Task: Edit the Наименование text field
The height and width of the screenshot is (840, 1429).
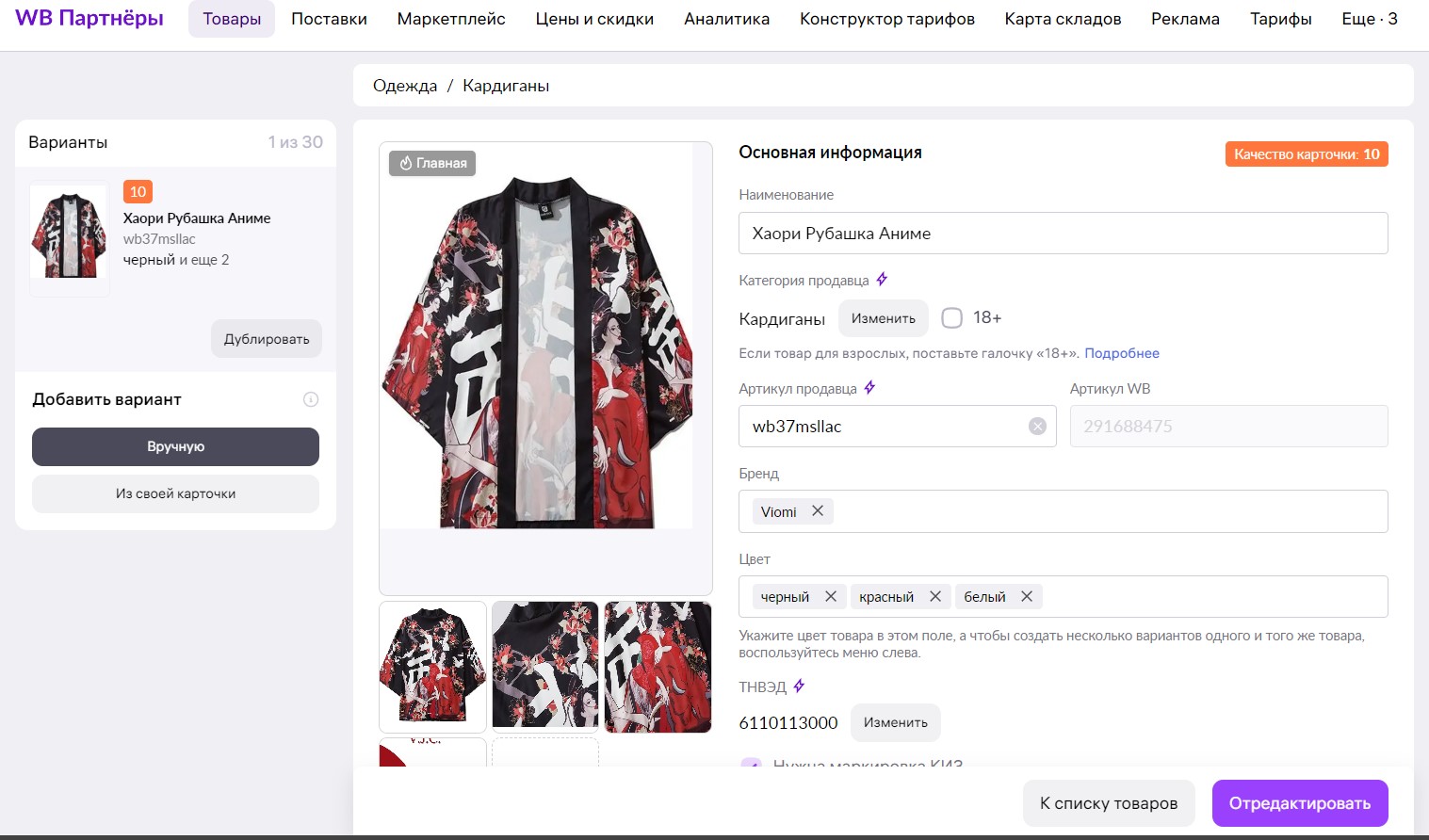Action: click(x=1063, y=234)
